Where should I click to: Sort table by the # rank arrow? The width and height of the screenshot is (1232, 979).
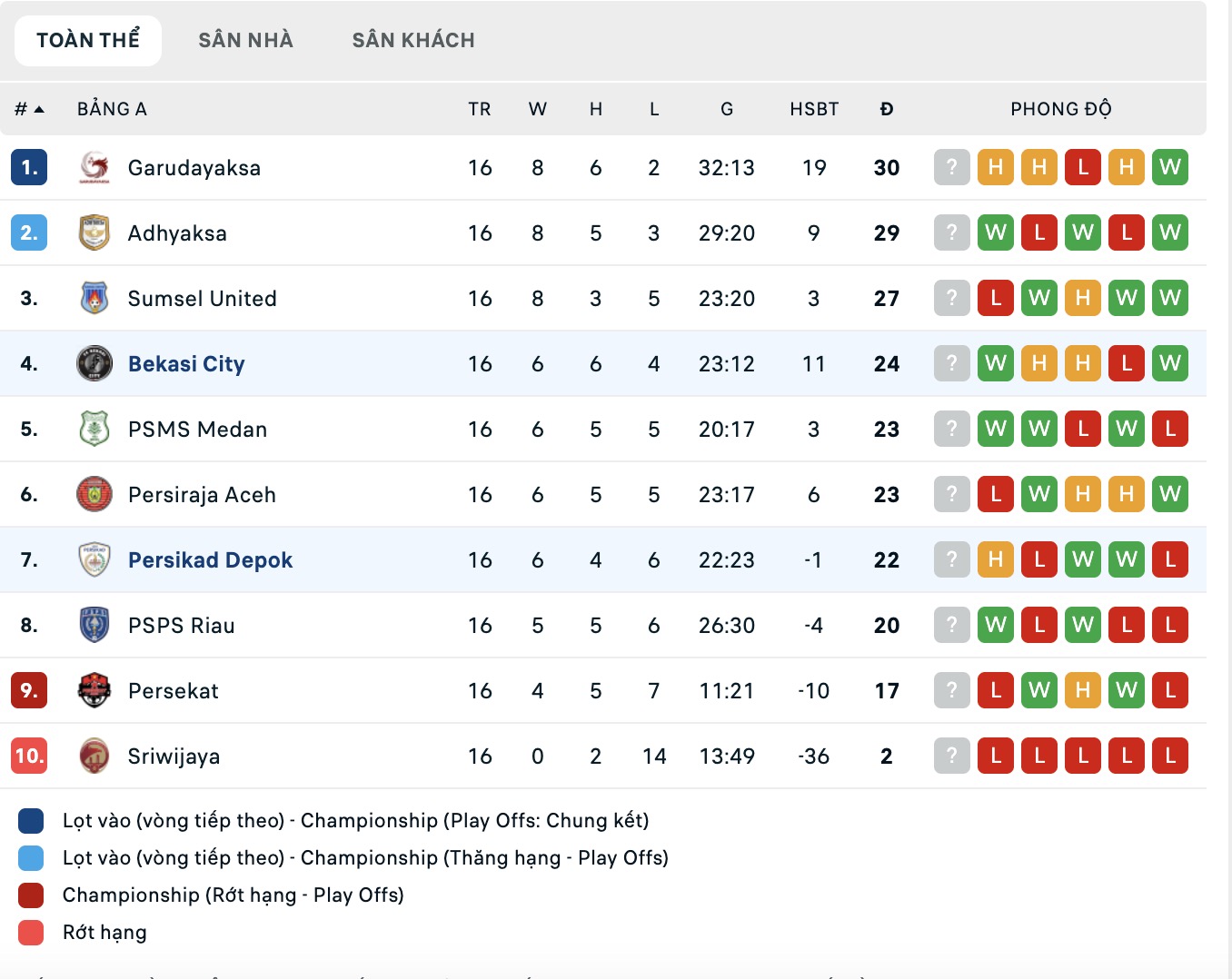point(30,109)
